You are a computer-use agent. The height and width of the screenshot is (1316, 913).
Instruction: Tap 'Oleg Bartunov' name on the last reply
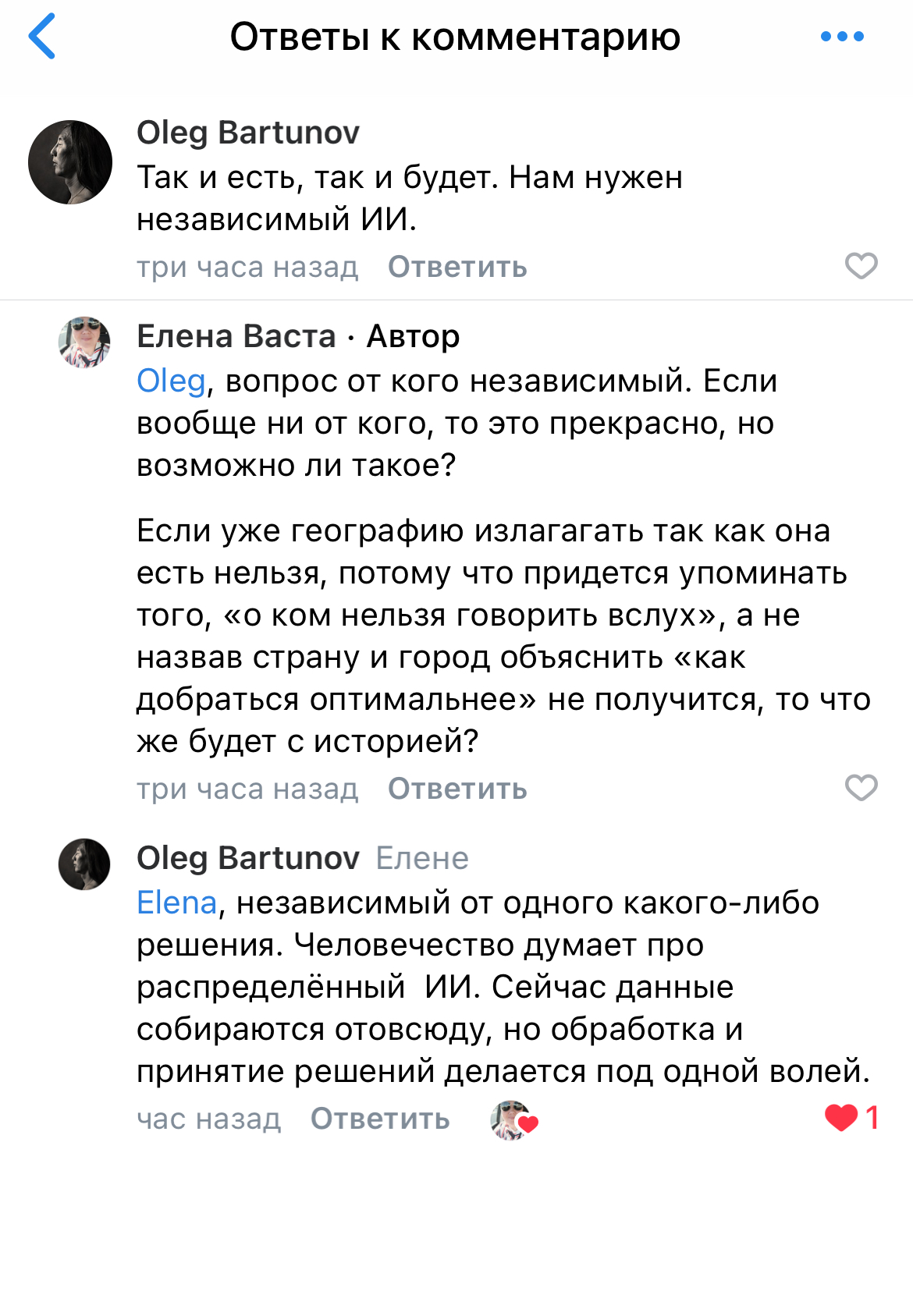[x=248, y=858]
